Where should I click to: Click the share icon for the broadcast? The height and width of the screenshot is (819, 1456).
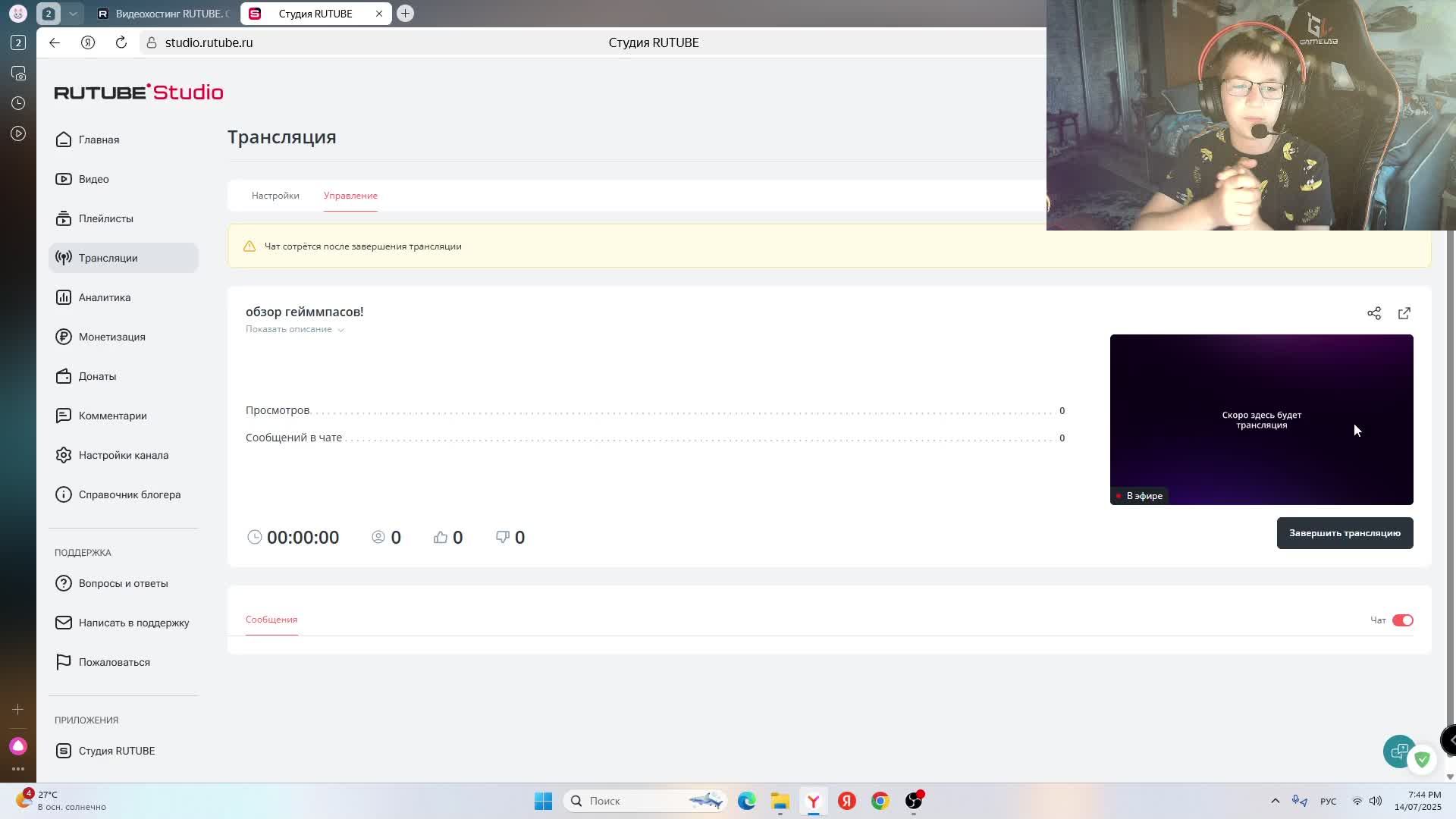coord(1373,313)
